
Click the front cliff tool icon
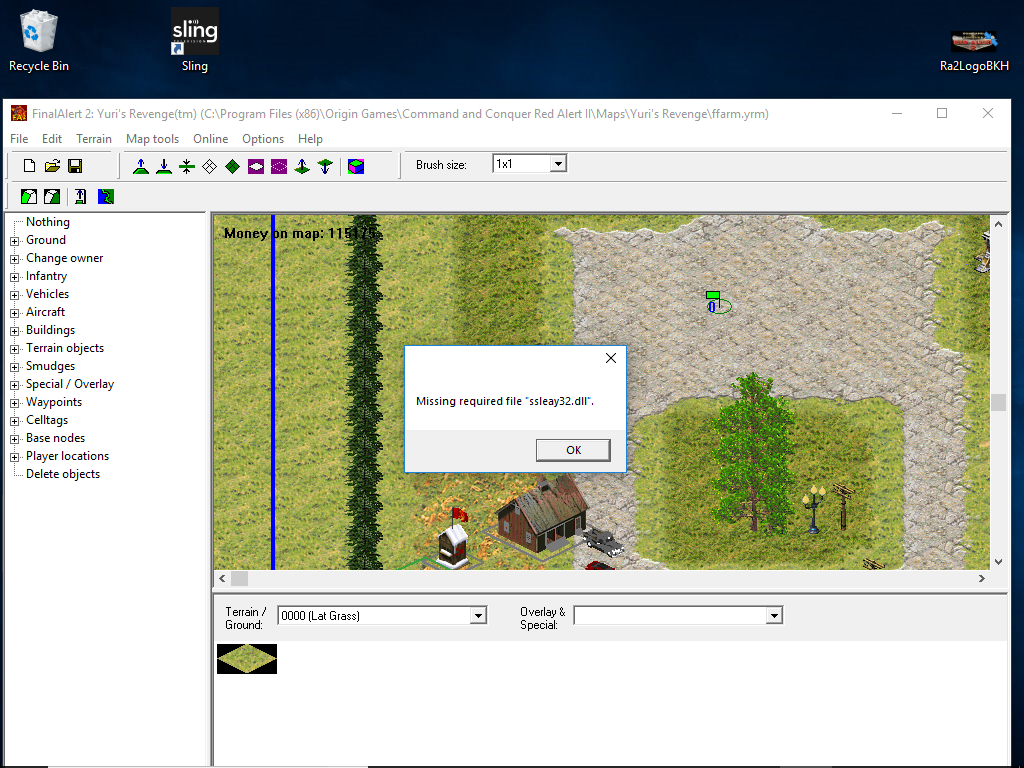pyautogui.click(x=29, y=197)
